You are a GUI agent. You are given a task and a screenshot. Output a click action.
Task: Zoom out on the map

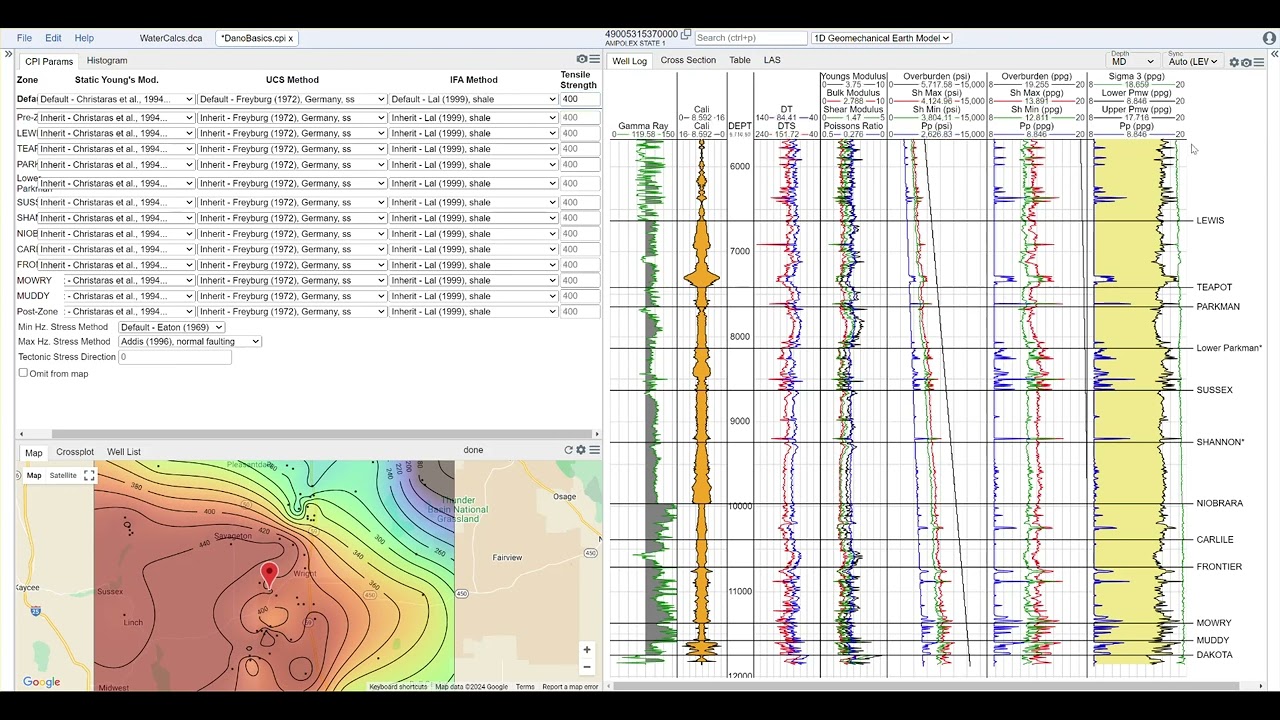(587, 667)
